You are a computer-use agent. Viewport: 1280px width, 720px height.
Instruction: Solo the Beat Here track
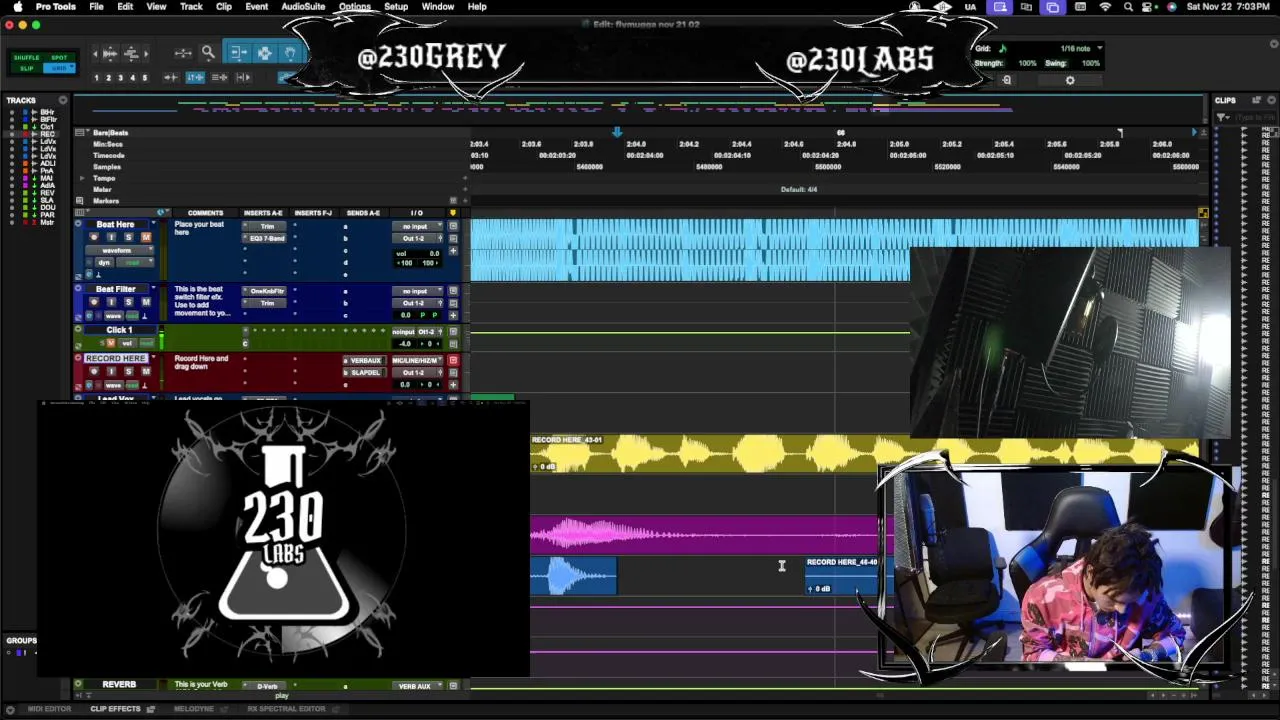coord(128,237)
